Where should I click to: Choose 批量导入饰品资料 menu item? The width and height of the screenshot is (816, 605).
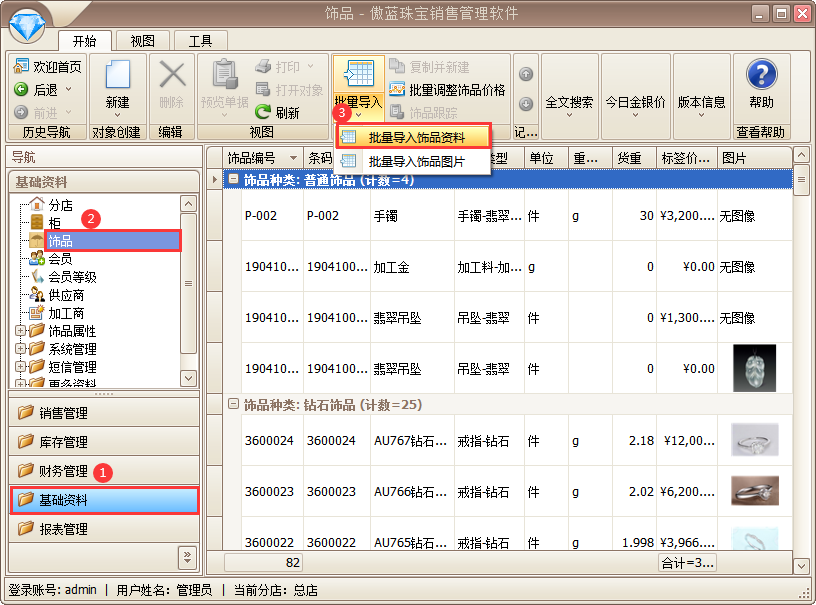click(414, 137)
